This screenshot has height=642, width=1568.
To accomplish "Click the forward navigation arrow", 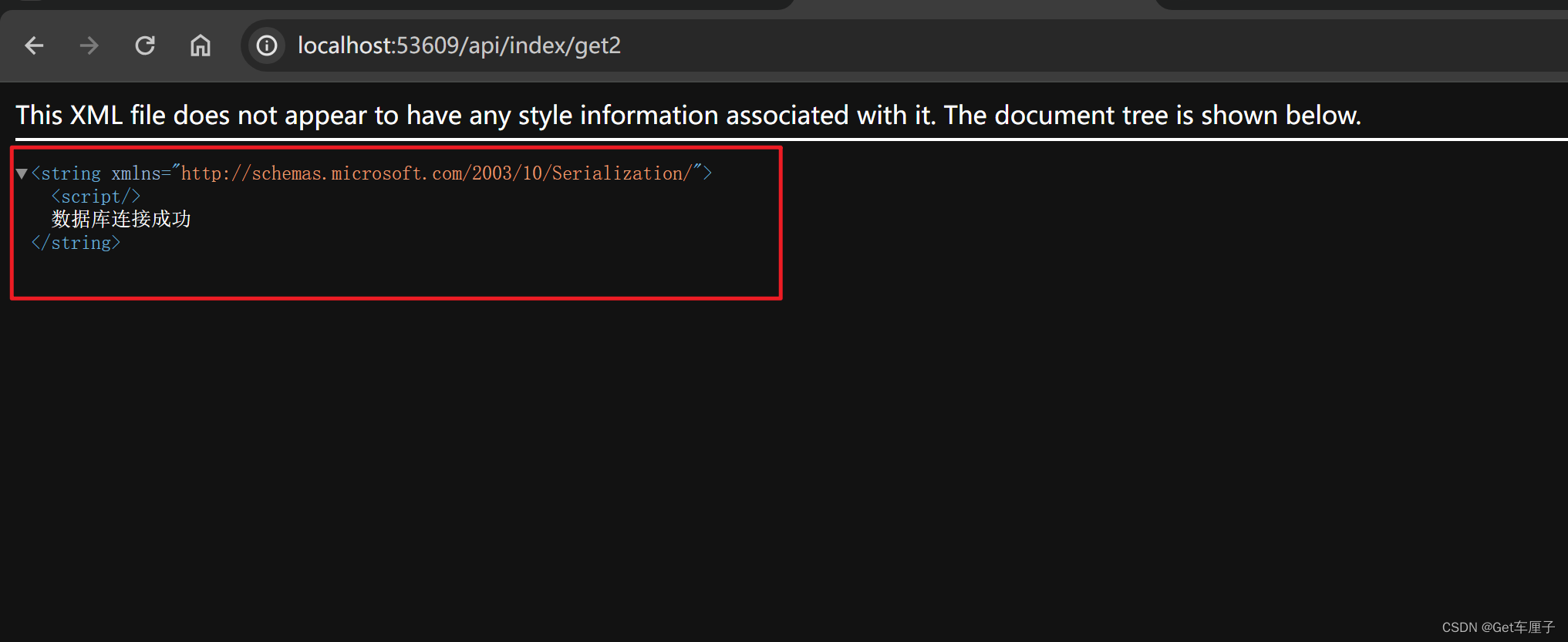I will [x=89, y=45].
